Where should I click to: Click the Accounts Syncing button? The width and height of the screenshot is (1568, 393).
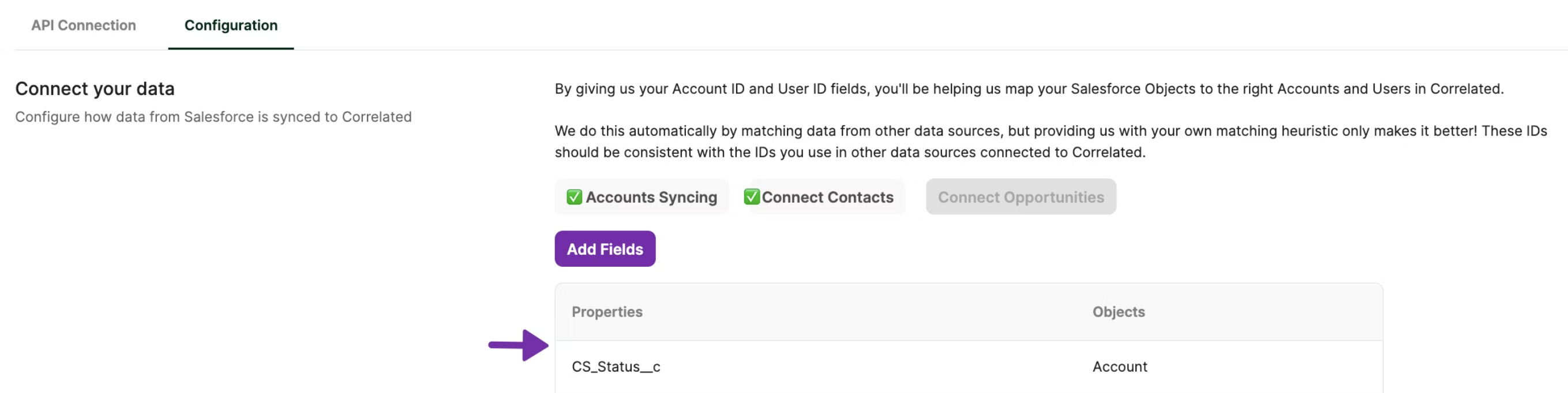pos(642,197)
